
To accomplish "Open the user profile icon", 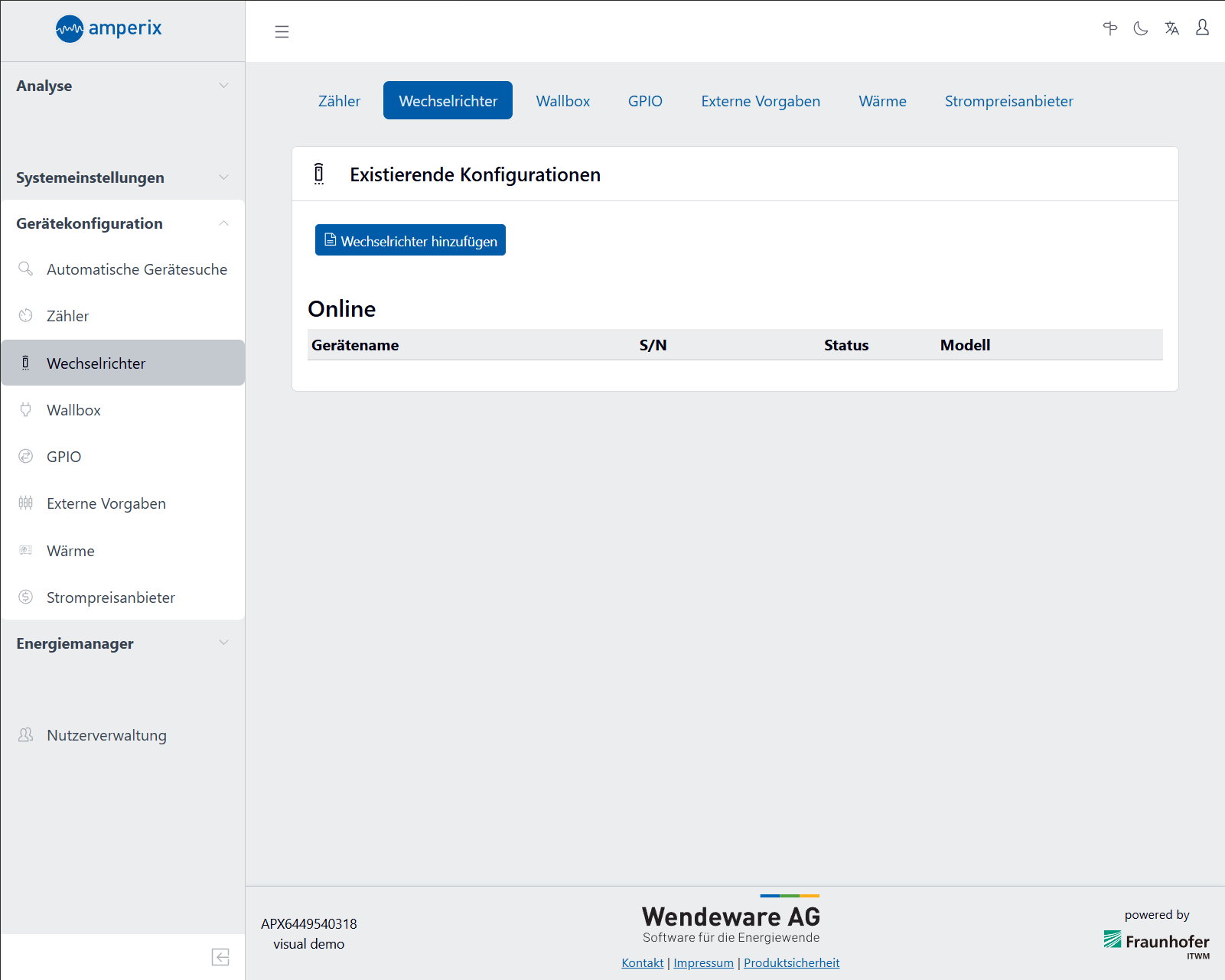I will coord(1202,28).
